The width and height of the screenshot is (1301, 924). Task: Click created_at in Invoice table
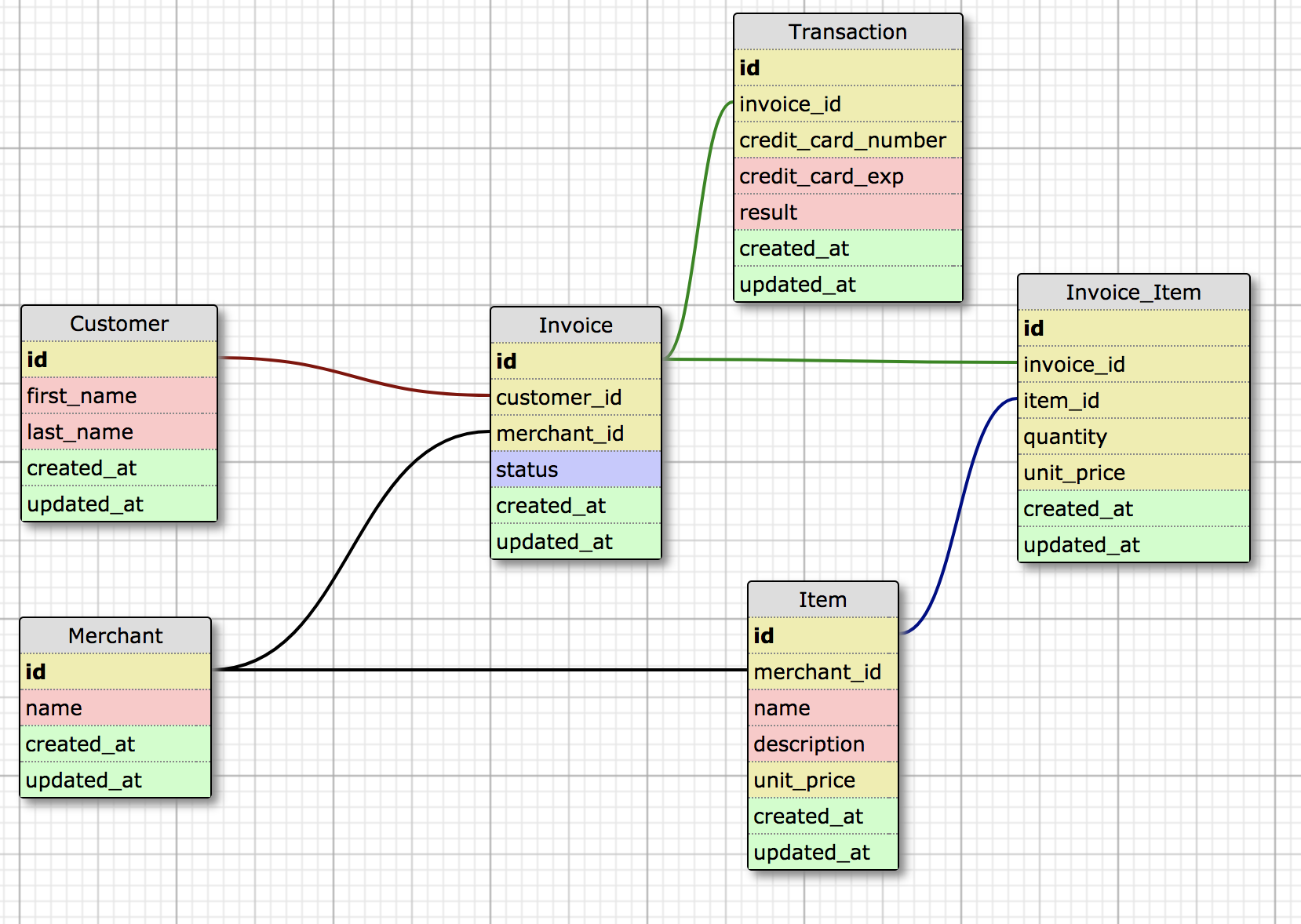pos(576,506)
